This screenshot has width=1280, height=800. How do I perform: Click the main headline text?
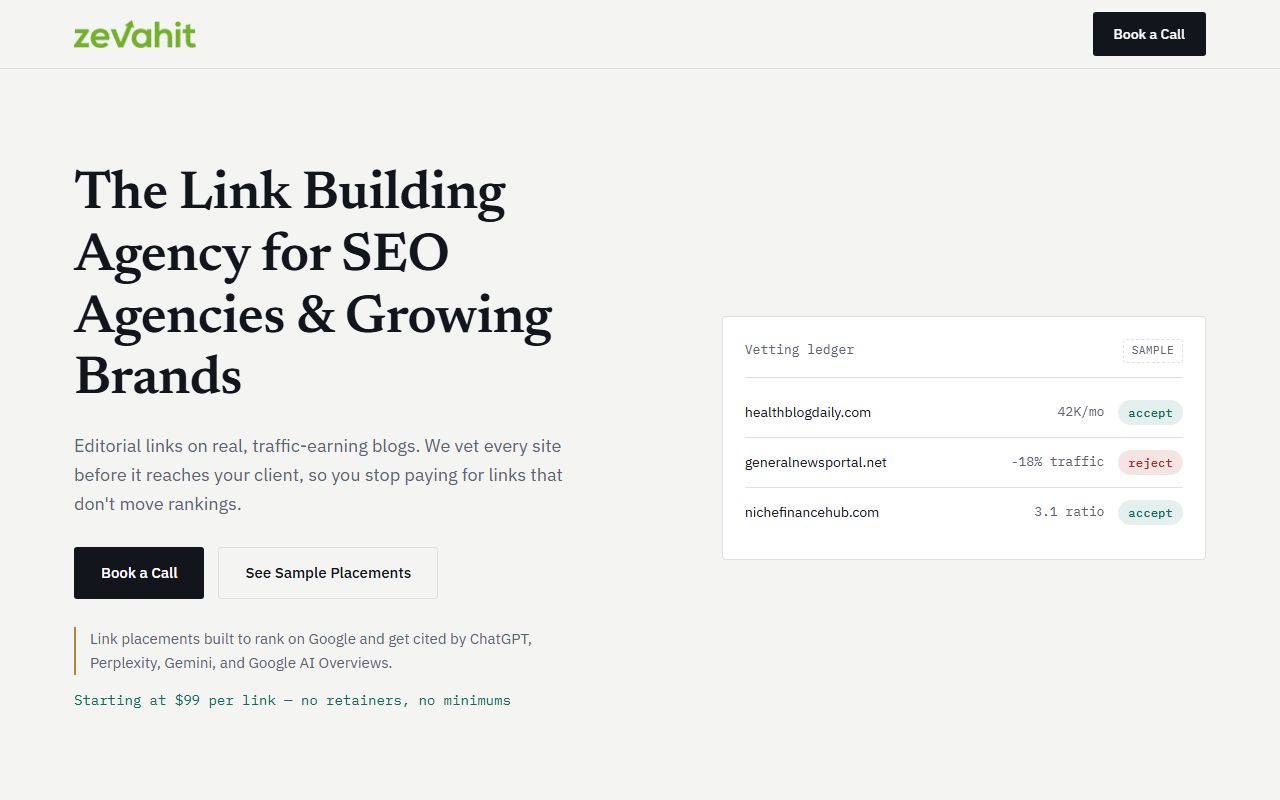pyautogui.click(x=314, y=283)
